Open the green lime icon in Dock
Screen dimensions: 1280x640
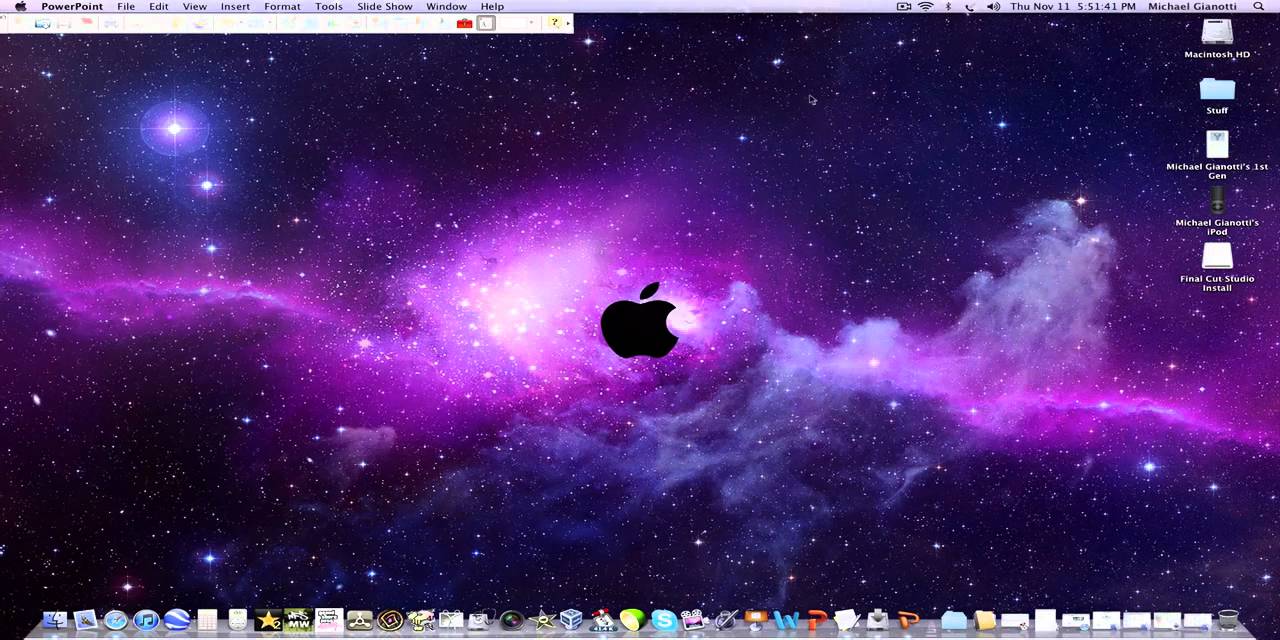633,621
